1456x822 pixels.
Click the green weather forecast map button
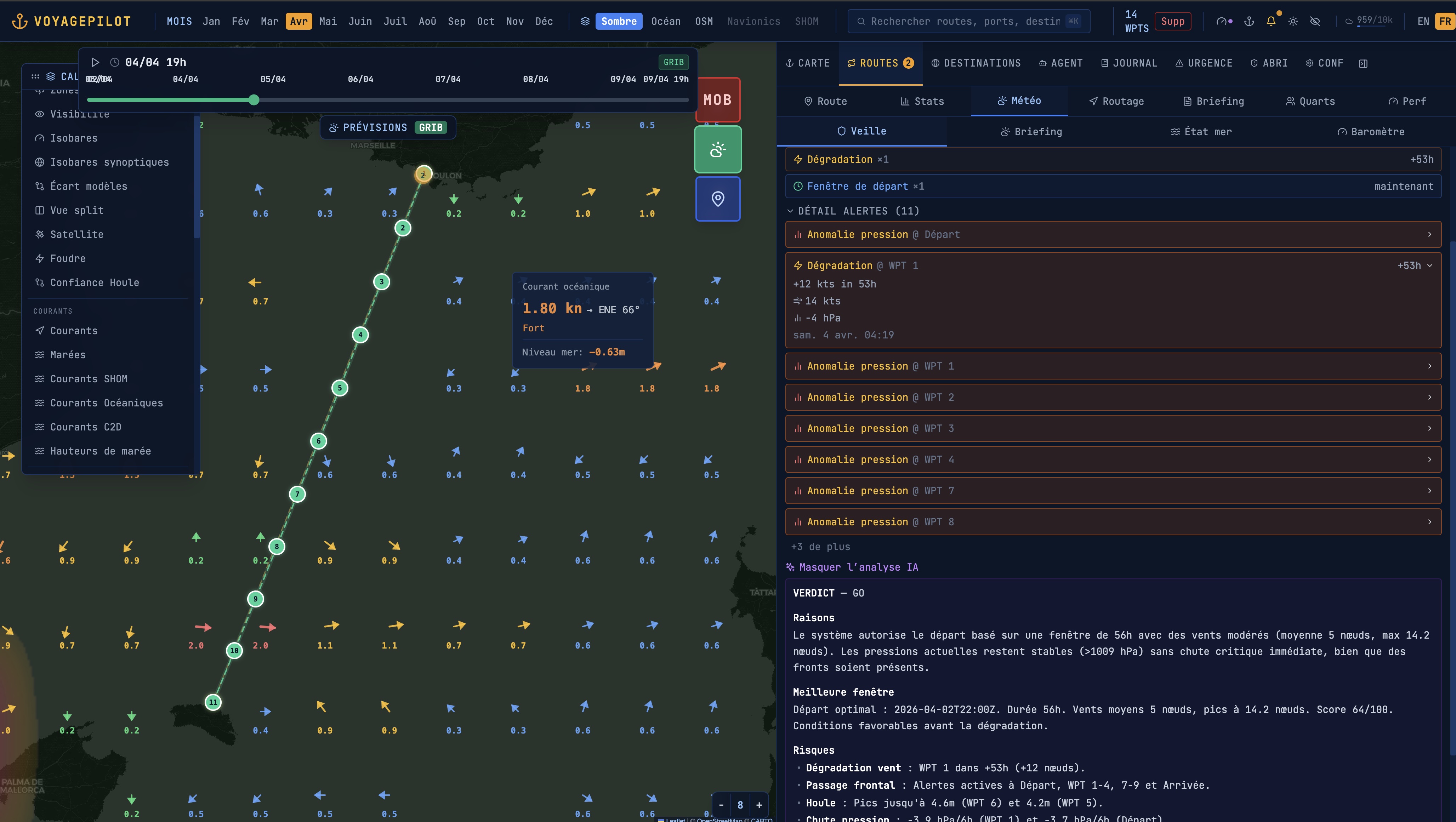pyautogui.click(x=717, y=150)
